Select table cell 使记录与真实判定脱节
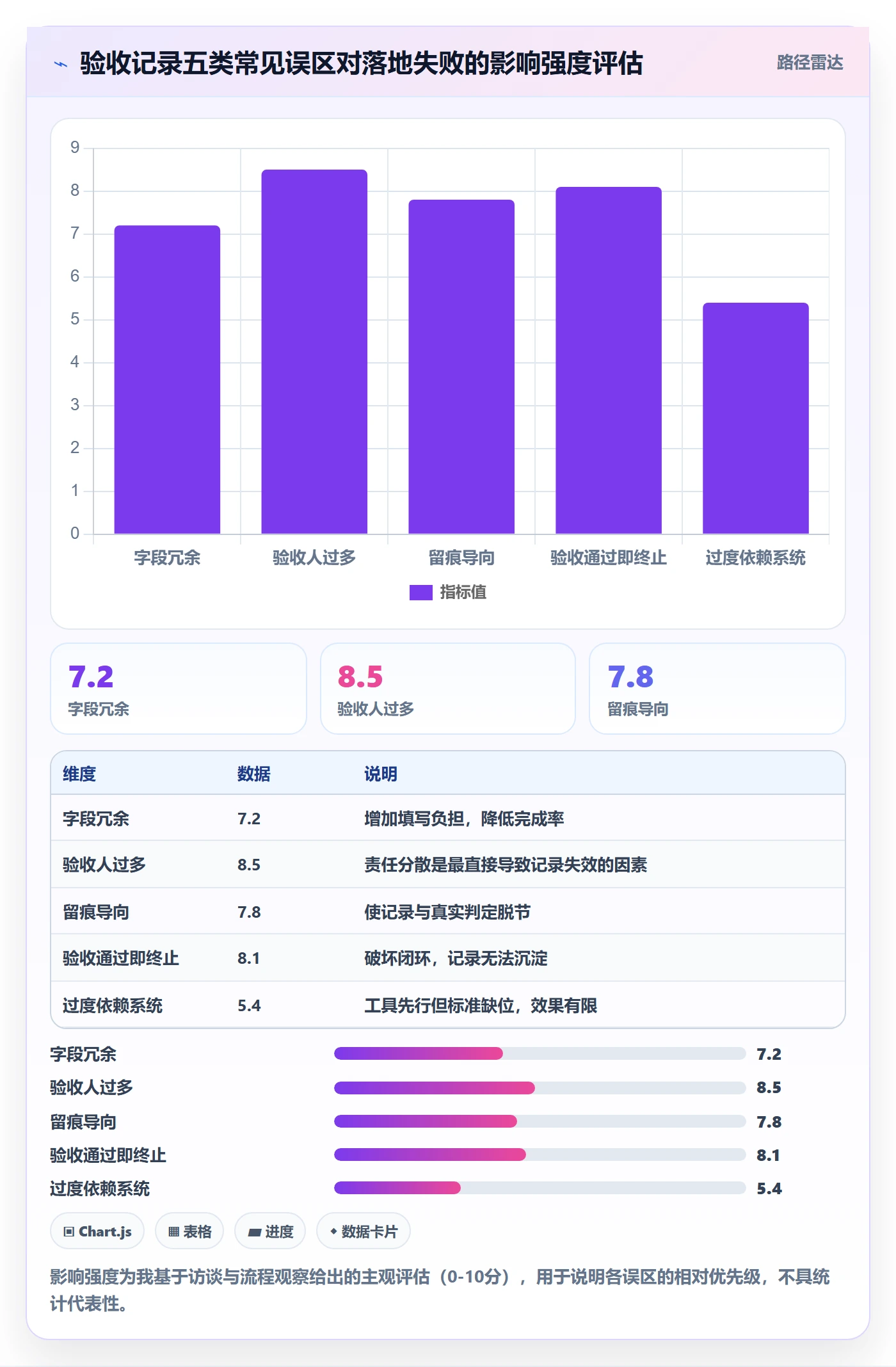This screenshot has height=1367, width=896. 447,912
